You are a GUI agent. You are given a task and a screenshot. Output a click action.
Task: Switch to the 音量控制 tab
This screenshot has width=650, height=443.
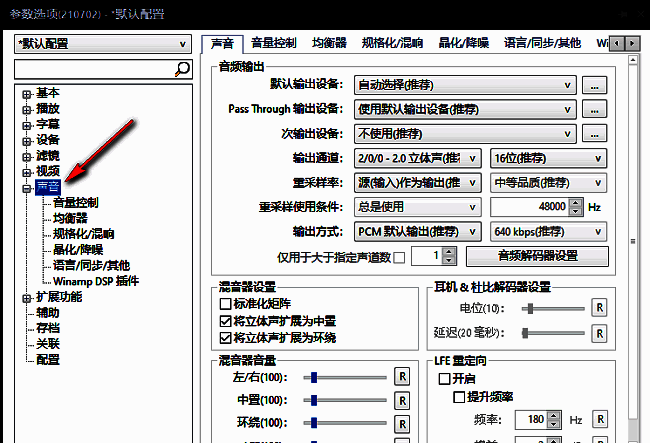pos(273,43)
